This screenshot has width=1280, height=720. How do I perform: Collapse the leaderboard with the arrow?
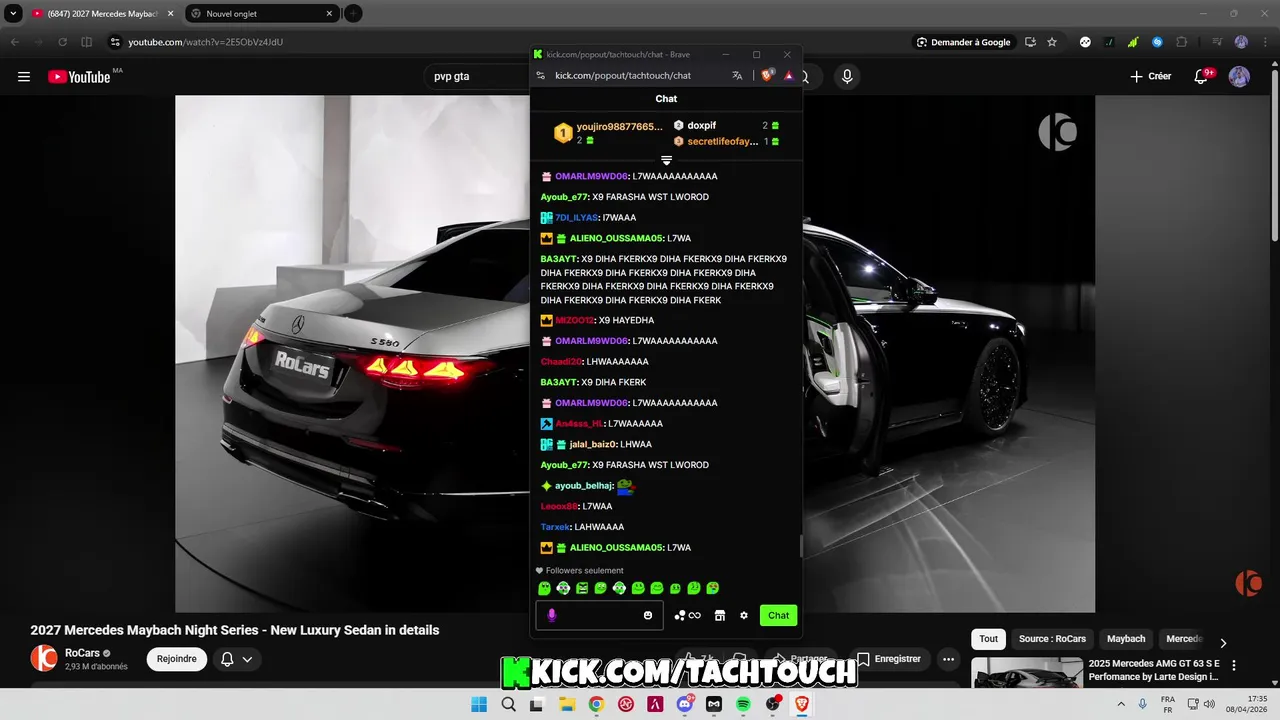[666, 160]
